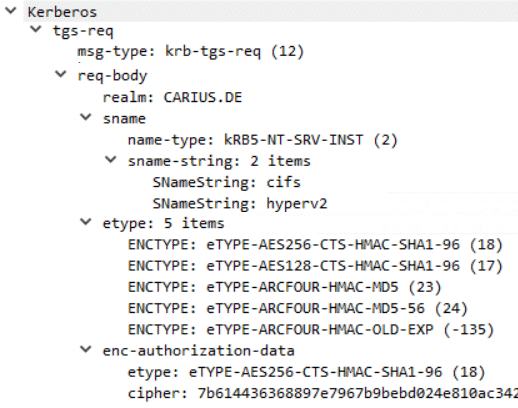
Task: Select the msg-type krb-tgs-req line
Action: tap(191, 52)
